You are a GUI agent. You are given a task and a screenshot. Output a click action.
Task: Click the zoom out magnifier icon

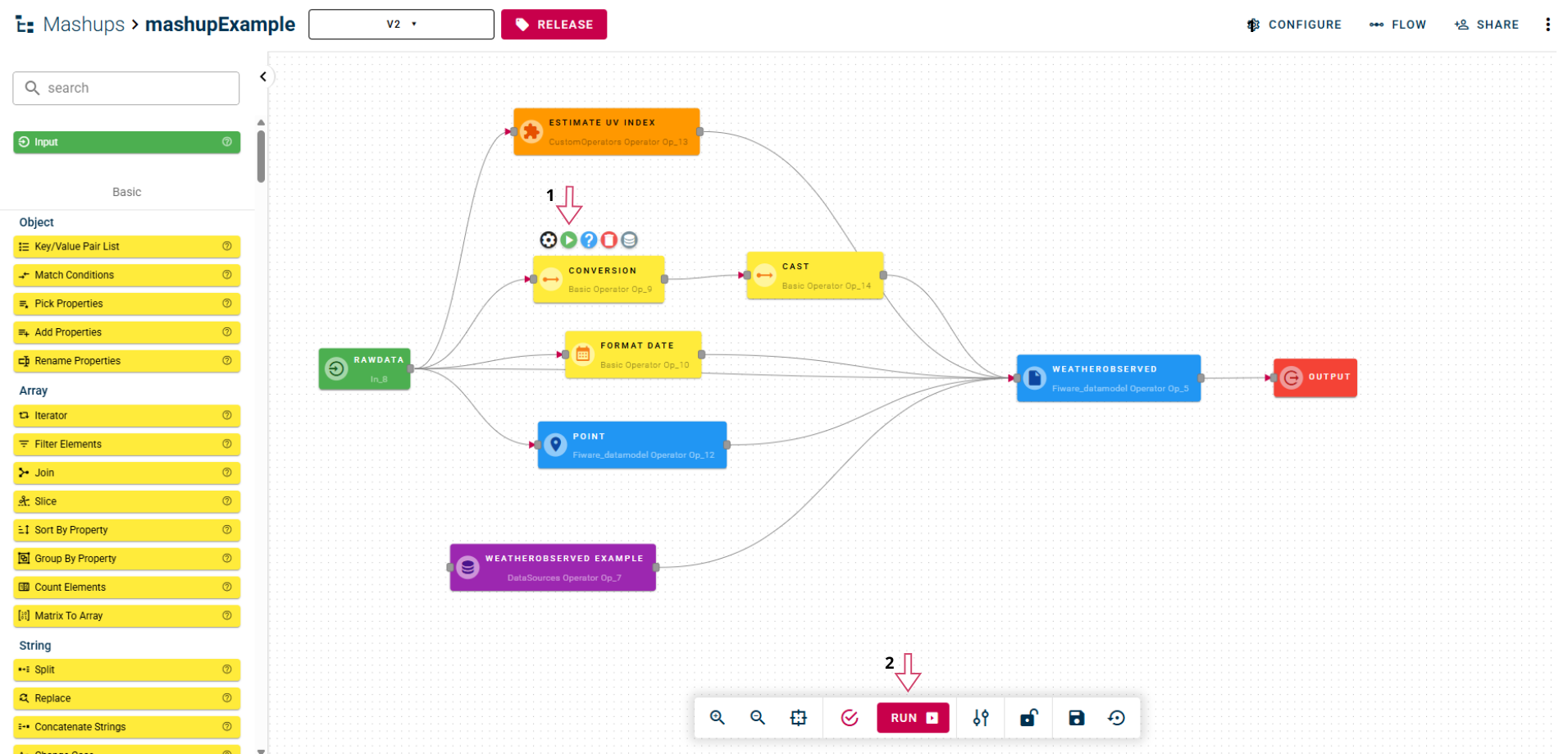[x=758, y=718]
